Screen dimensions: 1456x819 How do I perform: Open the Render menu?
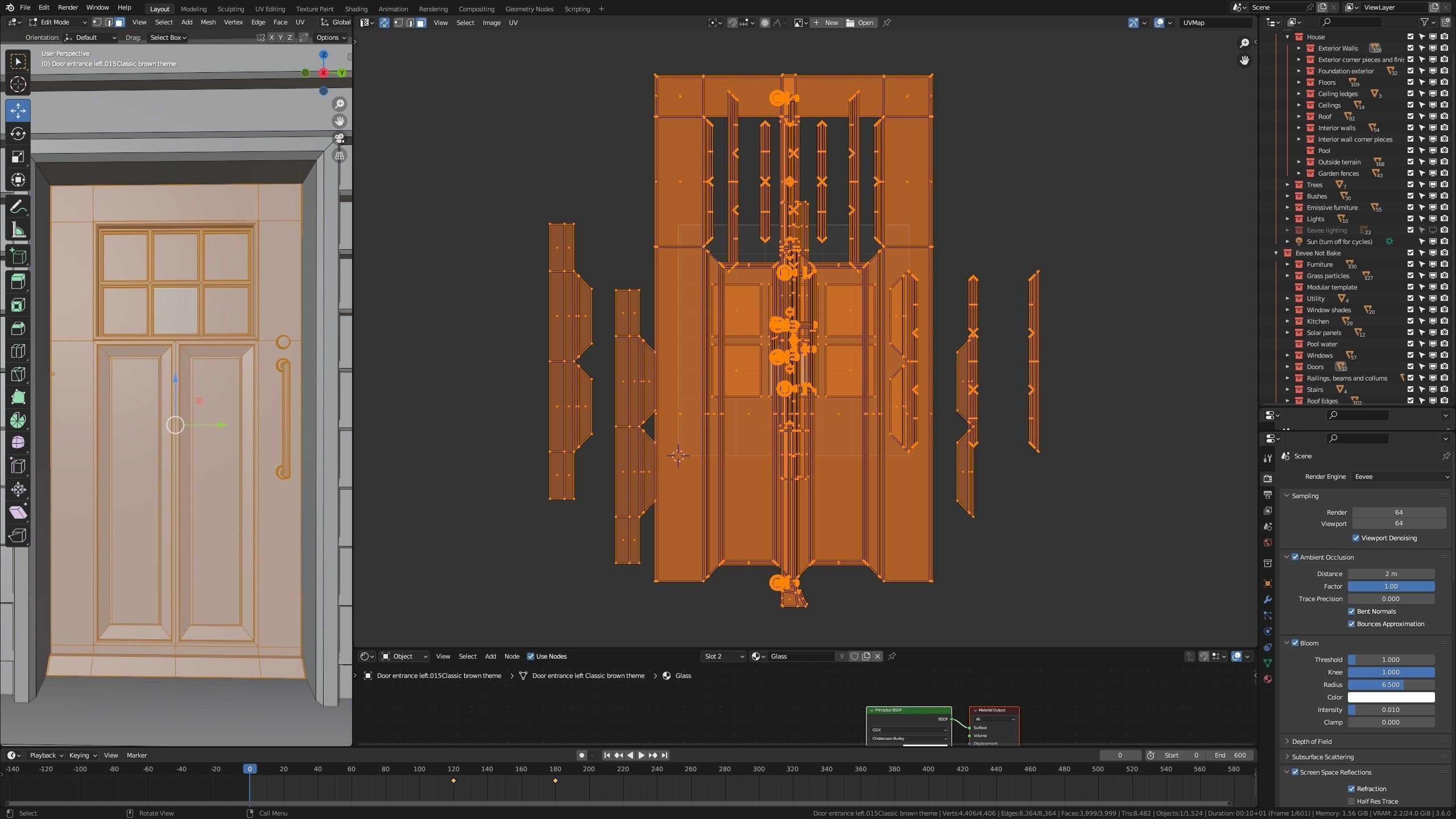[x=68, y=7]
